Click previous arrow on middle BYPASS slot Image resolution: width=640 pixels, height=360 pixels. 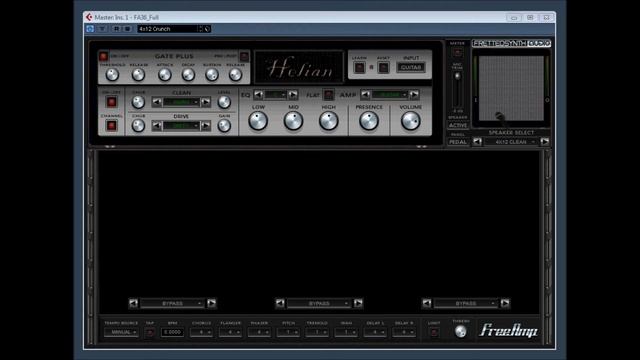(280, 303)
